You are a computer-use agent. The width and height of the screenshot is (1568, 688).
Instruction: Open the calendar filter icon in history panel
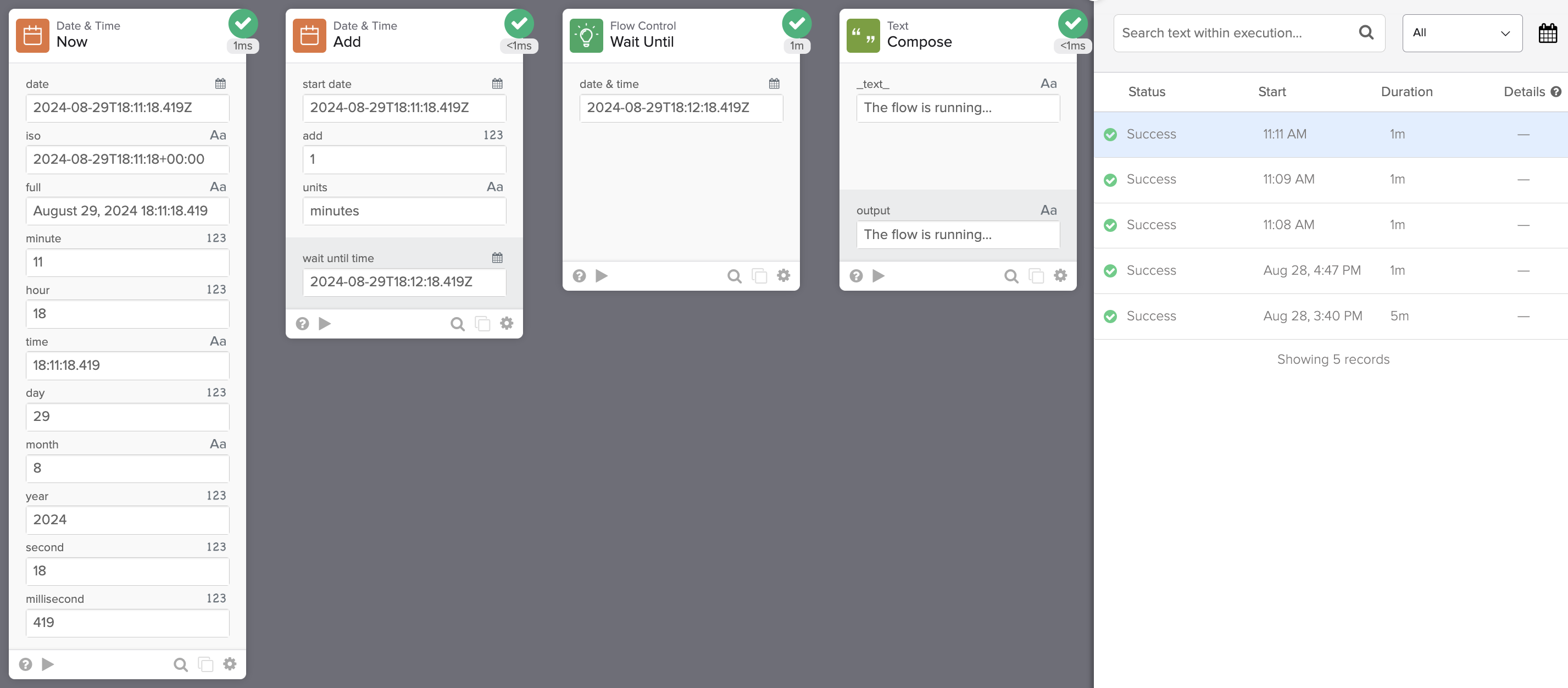tap(1547, 33)
